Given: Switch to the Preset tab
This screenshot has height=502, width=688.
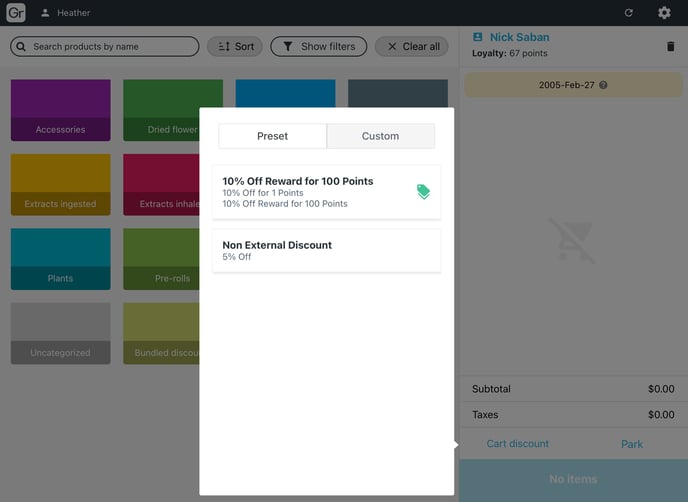Looking at the screenshot, I should 272,136.
